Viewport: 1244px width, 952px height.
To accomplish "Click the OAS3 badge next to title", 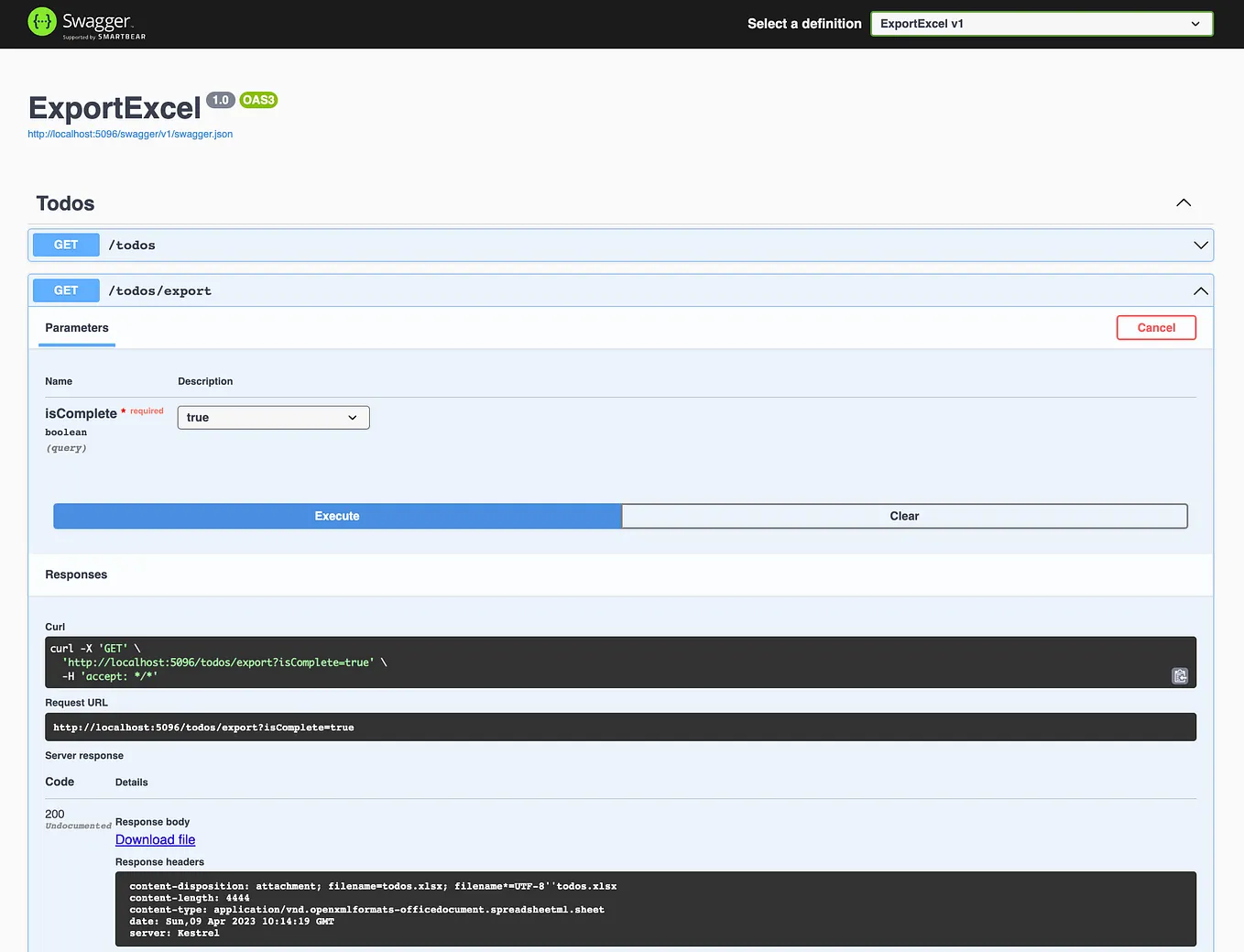I will pos(258,100).
